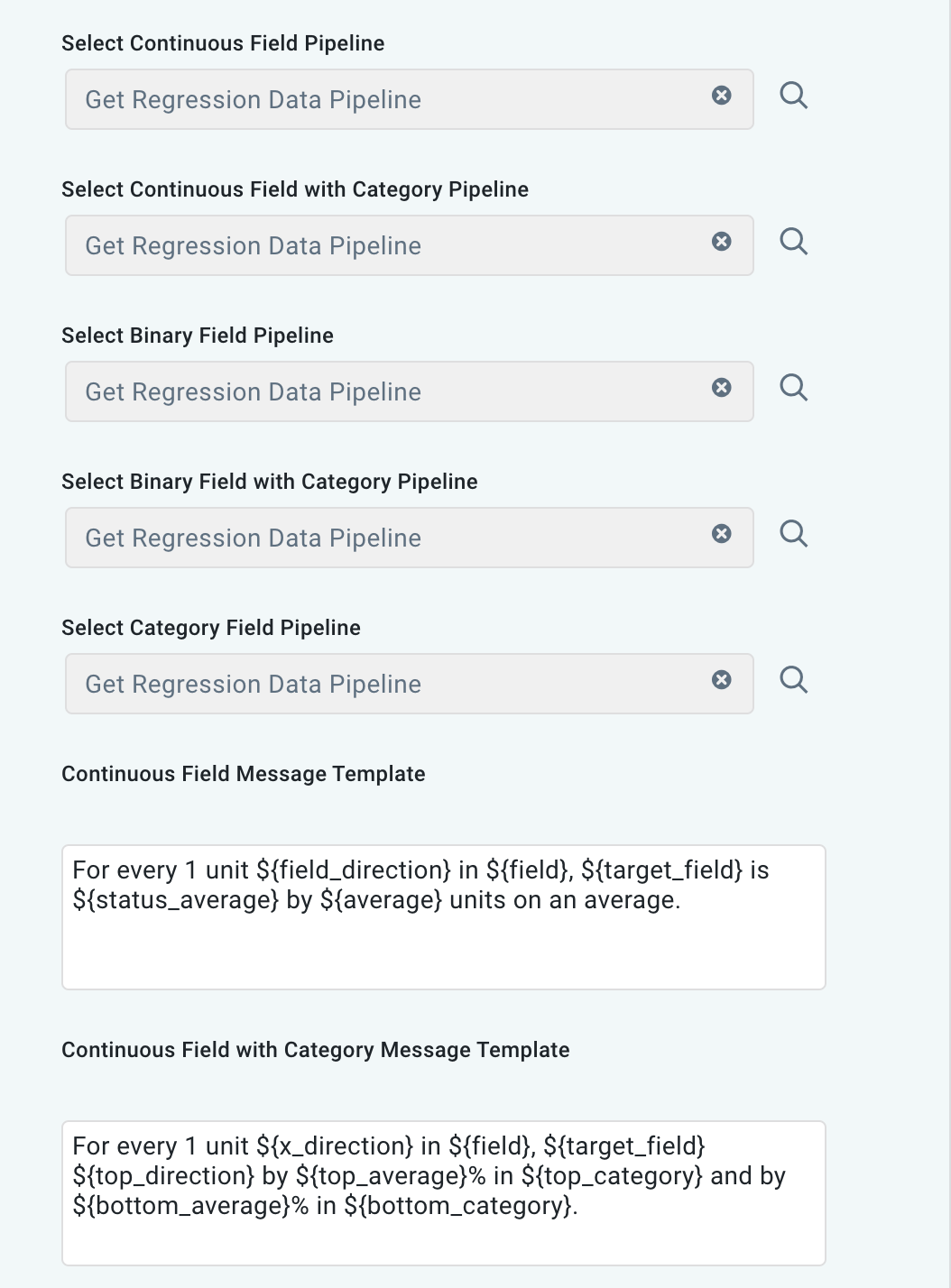Image resolution: width=951 pixels, height=1288 pixels.
Task: Click the Select Binary Field Pipeline input
Action: [361, 391]
